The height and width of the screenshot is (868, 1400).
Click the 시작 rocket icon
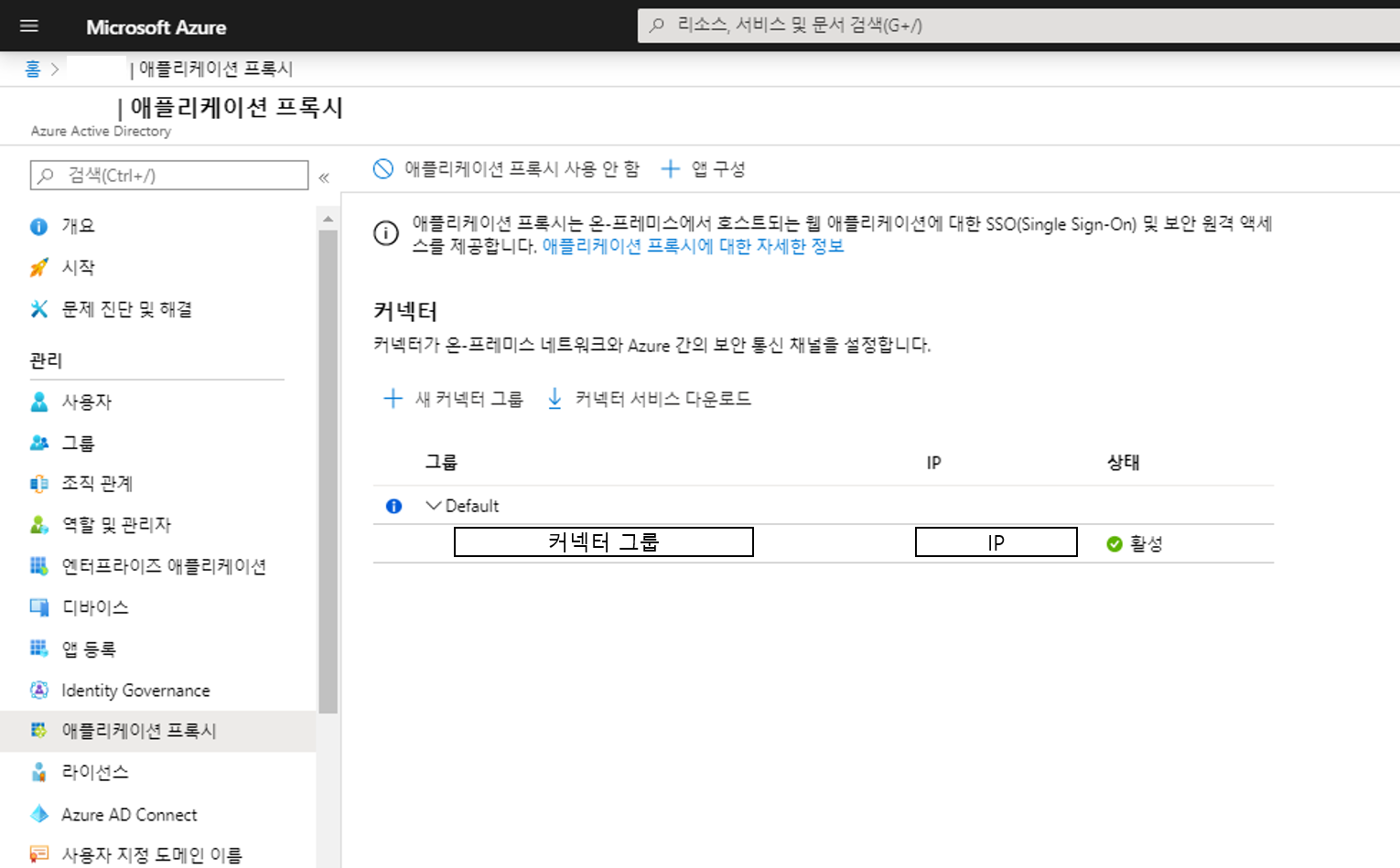pyautogui.click(x=38, y=267)
